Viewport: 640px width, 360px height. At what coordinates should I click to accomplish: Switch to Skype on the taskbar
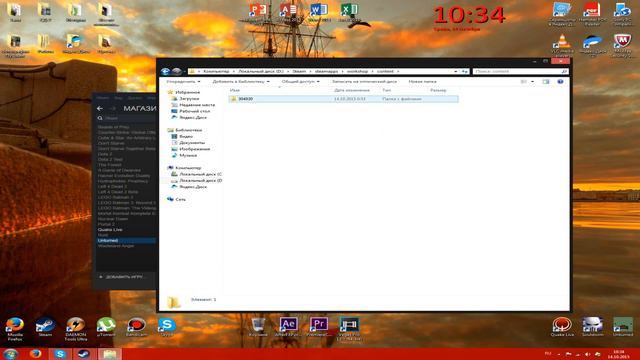coord(60,354)
